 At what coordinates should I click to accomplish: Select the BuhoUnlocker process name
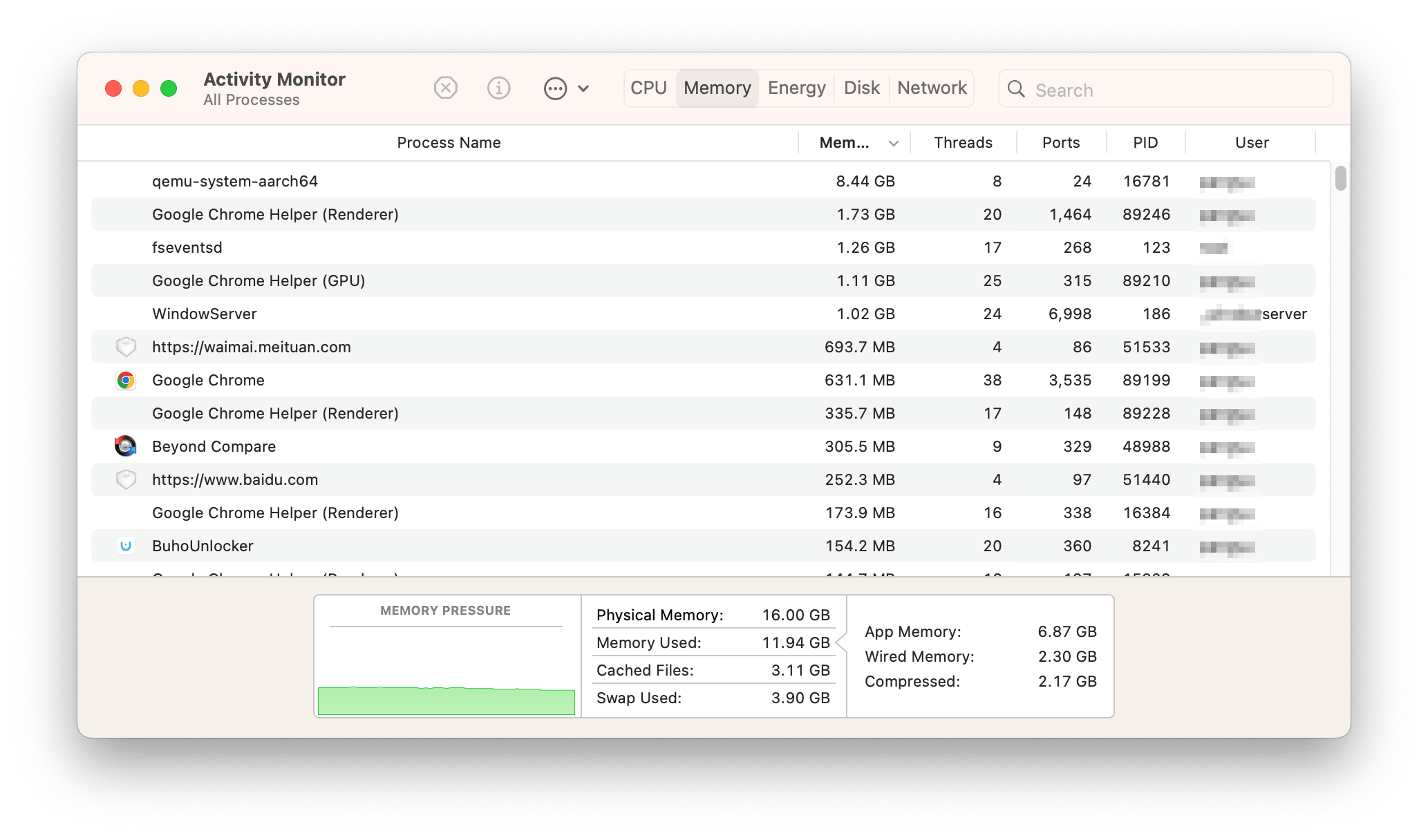coord(203,546)
